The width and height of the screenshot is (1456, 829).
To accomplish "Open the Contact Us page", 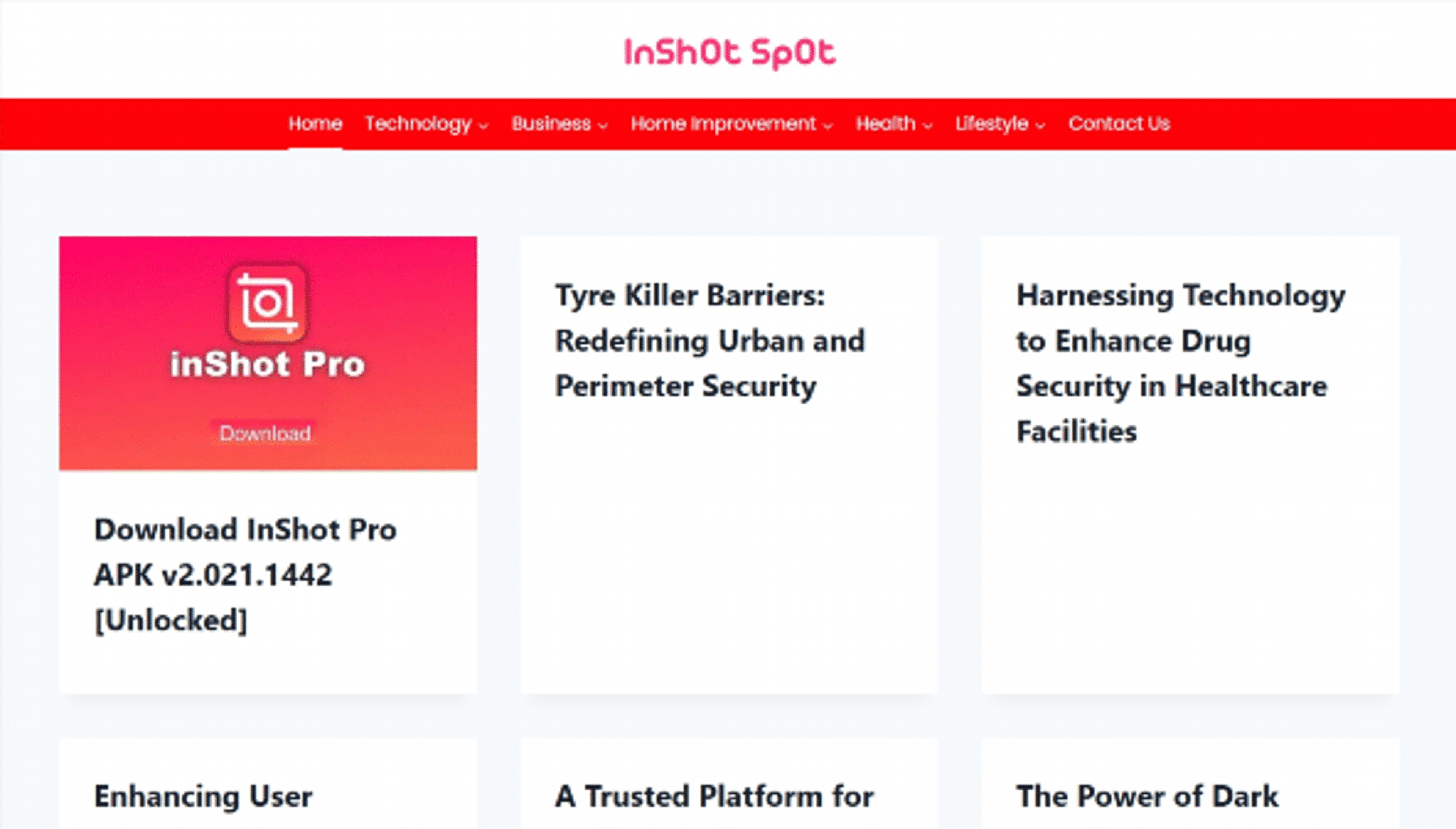I will [1119, 124].
